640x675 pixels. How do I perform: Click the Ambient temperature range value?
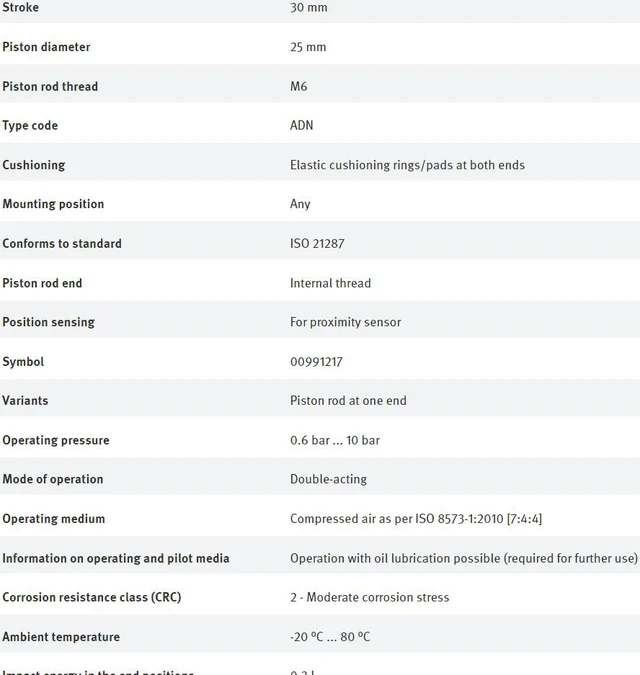[330, 637]
